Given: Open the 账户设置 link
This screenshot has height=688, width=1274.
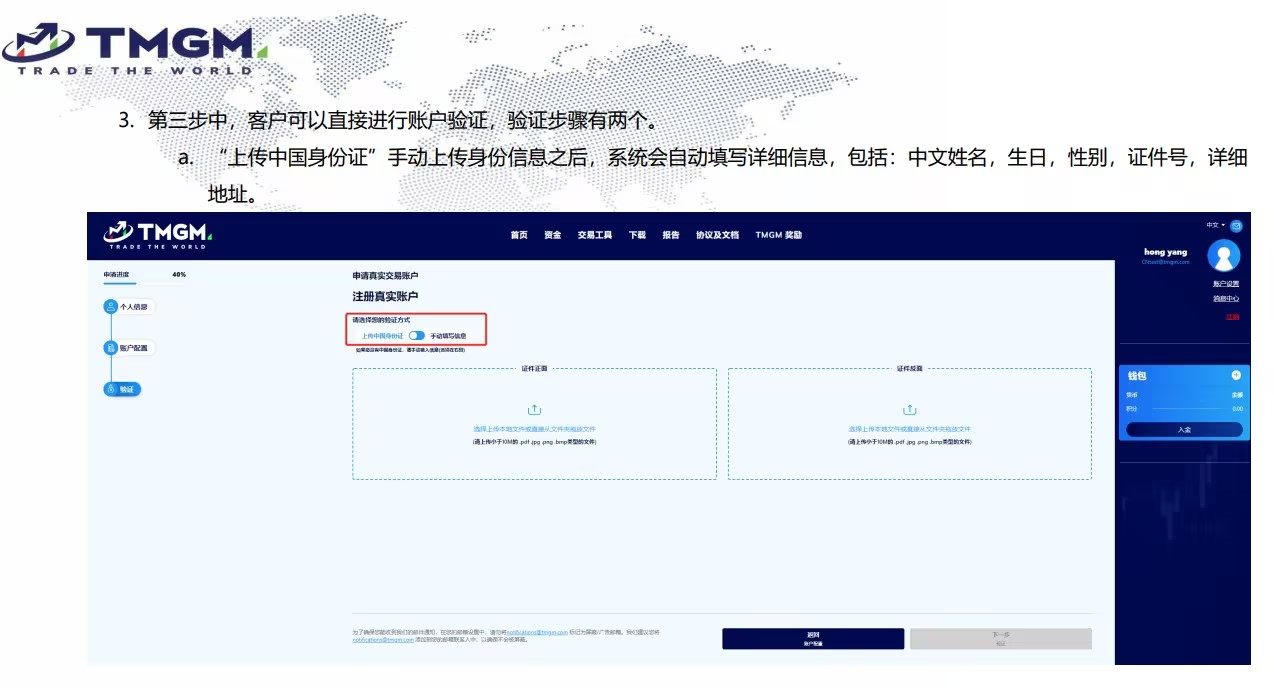Looking at the screenshot, I should (x=1226, y=284).
